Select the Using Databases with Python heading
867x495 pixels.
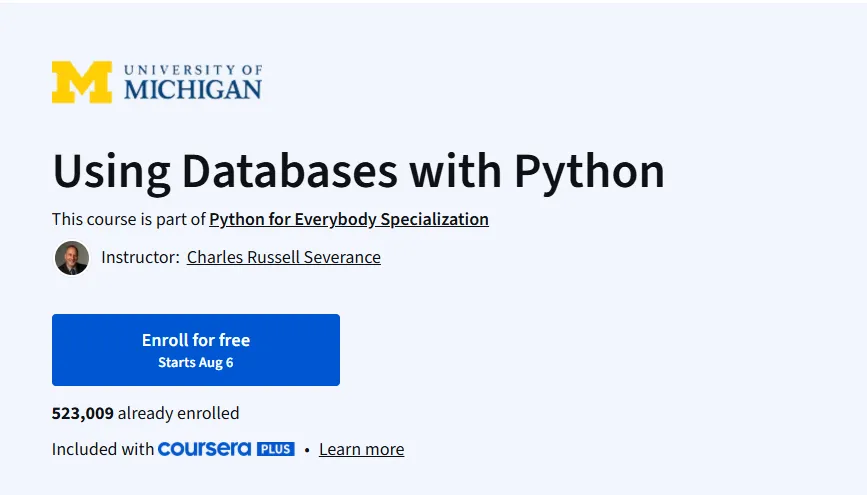[358, 172]
